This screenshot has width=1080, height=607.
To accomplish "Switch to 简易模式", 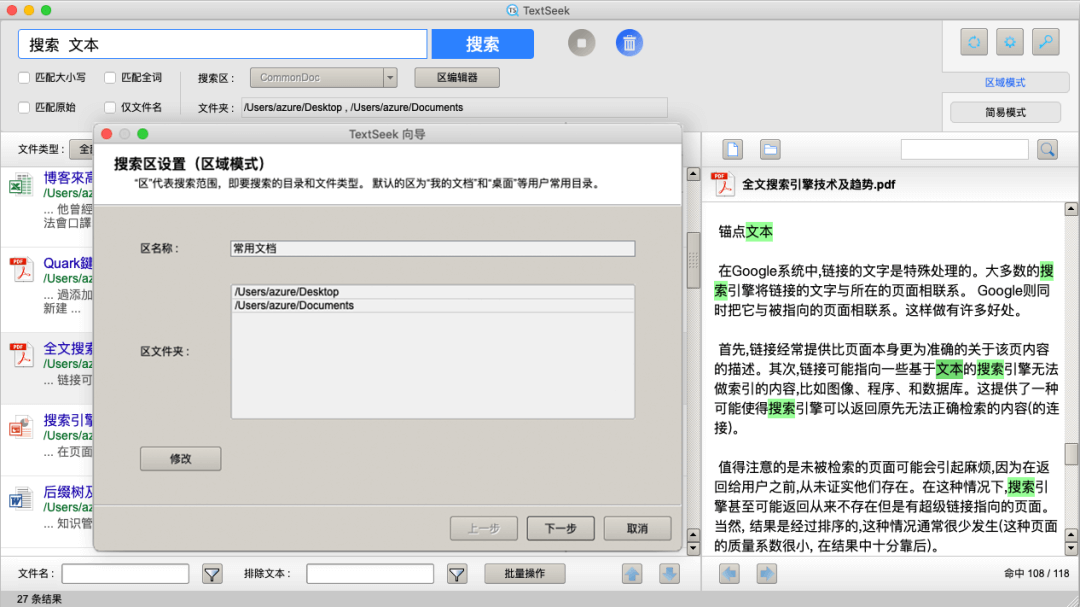I will coord(1005,111).
